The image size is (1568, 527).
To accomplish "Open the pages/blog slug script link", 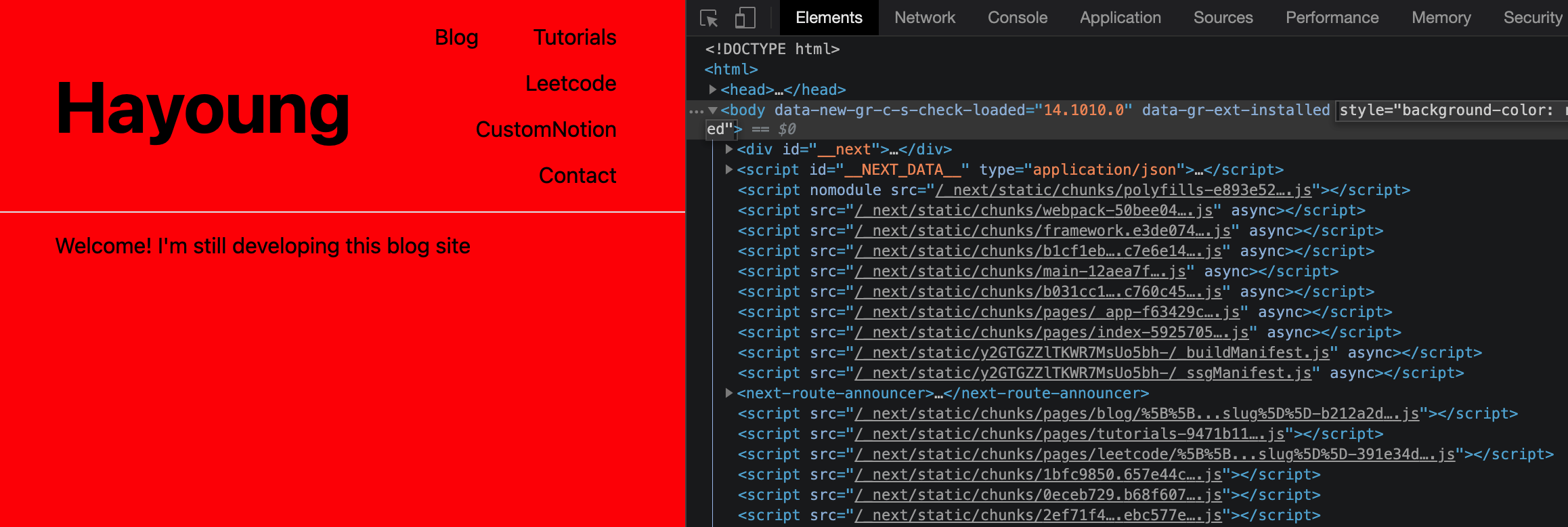I will coord(1137,414).
